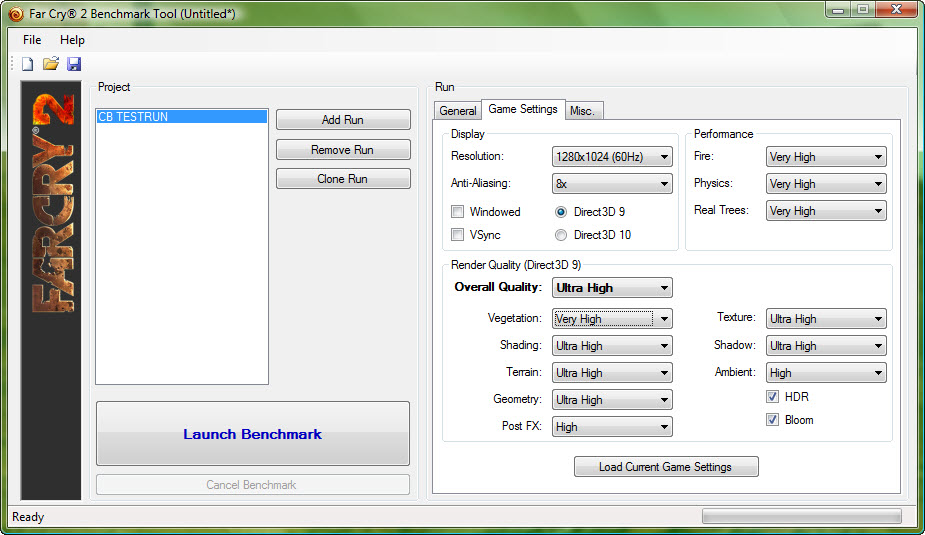Open the Texture quality dropdown
Viewport: 925px width, 535px height.
click(x=826, y=319)
